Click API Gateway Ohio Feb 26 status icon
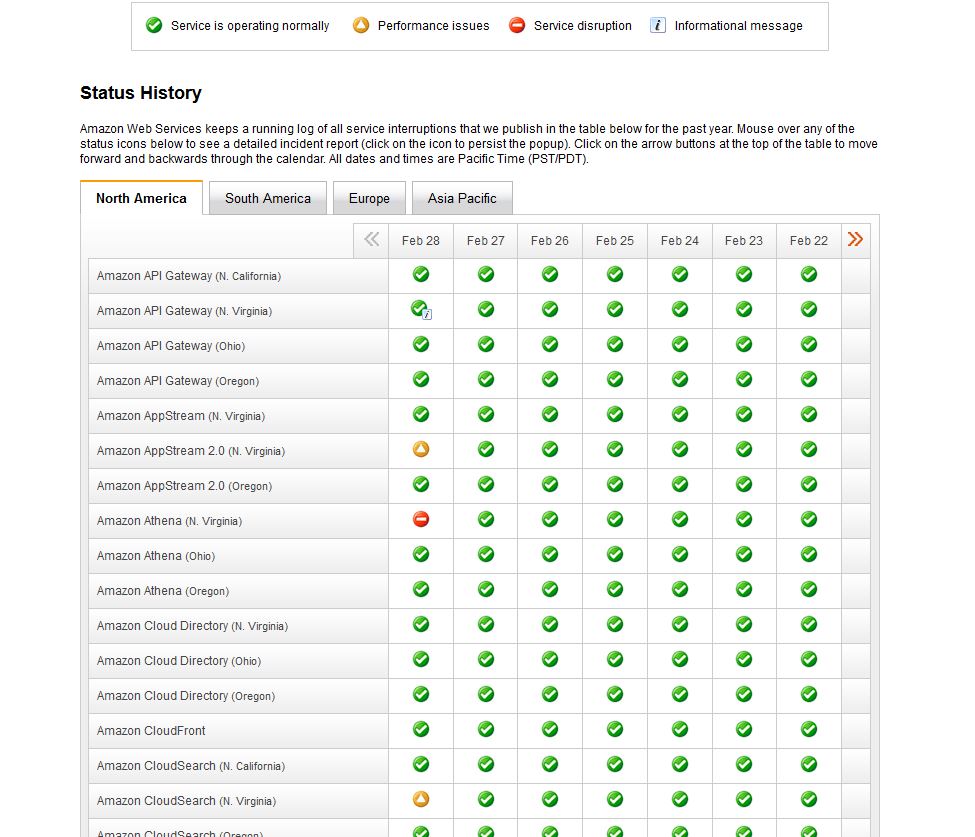Viewport: 975px width, 837px height. (550, 344)
